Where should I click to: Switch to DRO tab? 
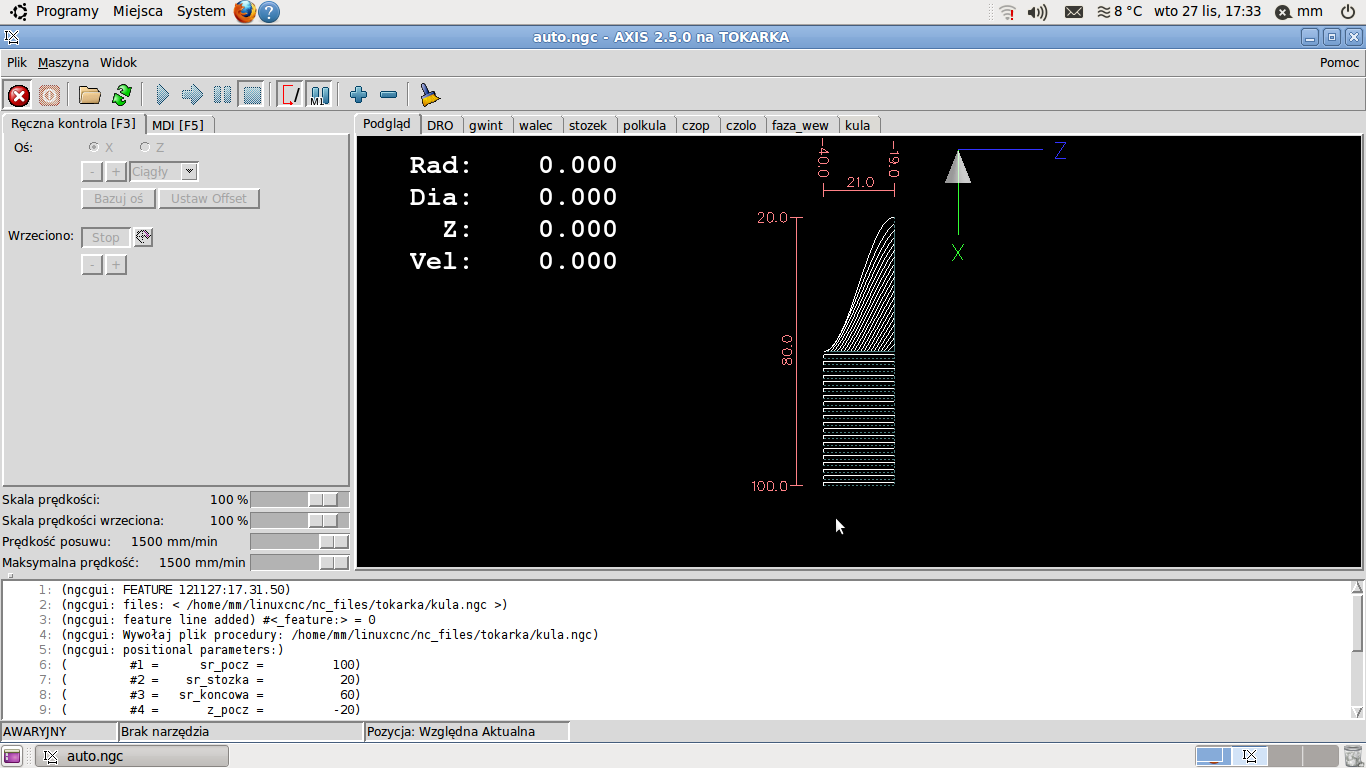pos(440,125)
